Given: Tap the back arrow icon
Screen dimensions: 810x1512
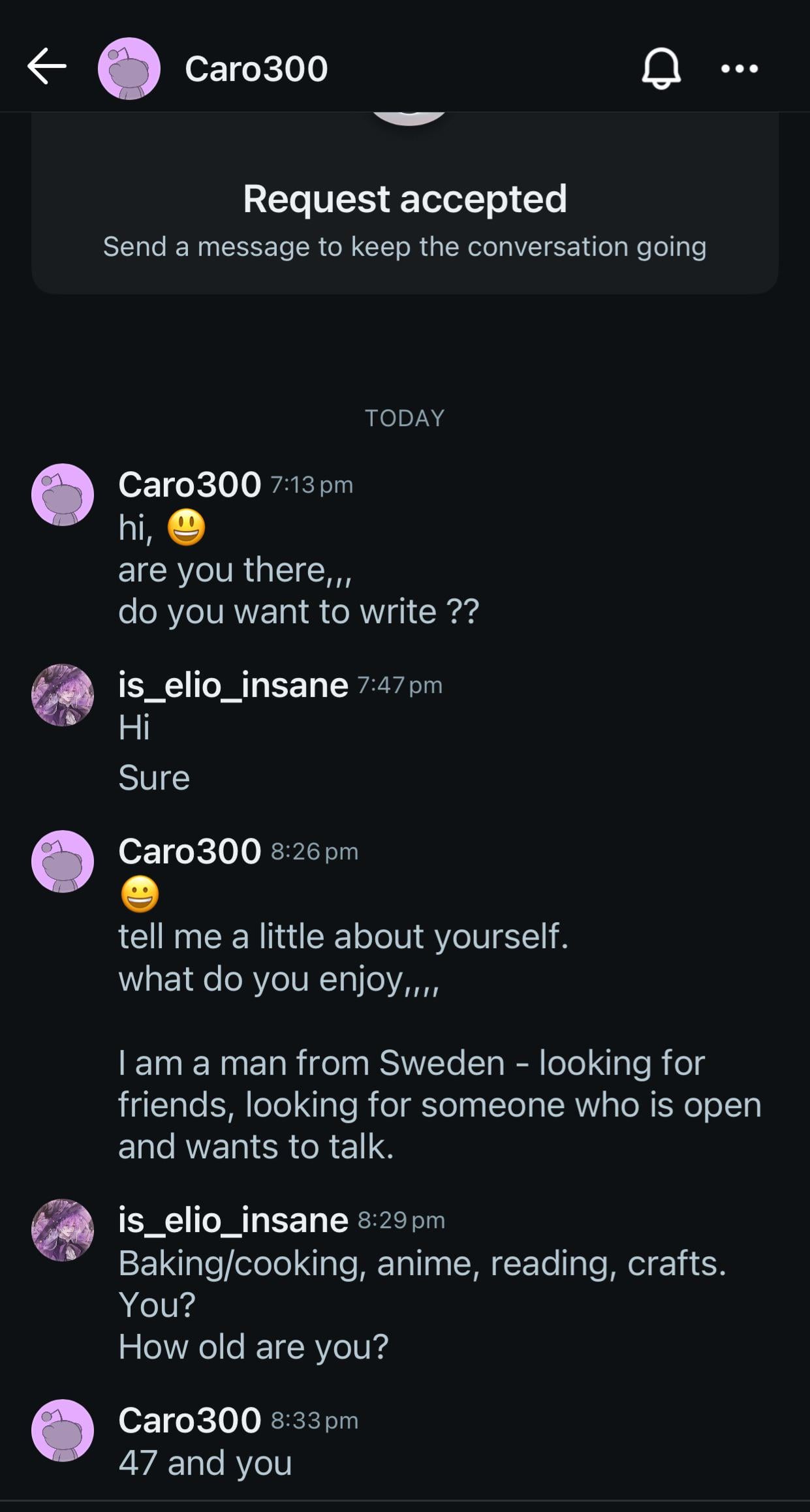Looking at the screenshot, I should coord(47,67).
